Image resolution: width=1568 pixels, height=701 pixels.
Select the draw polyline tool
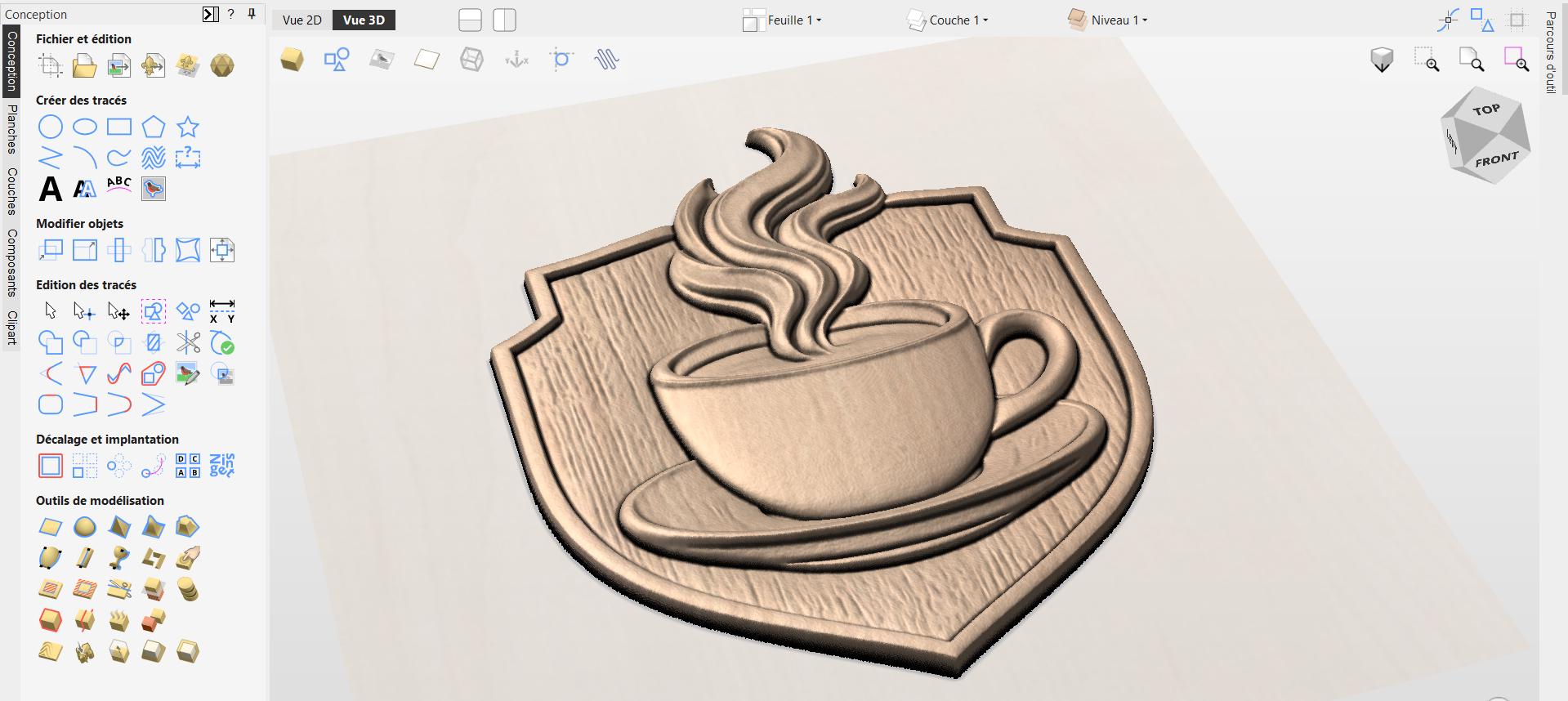click(x=51, y=157)
